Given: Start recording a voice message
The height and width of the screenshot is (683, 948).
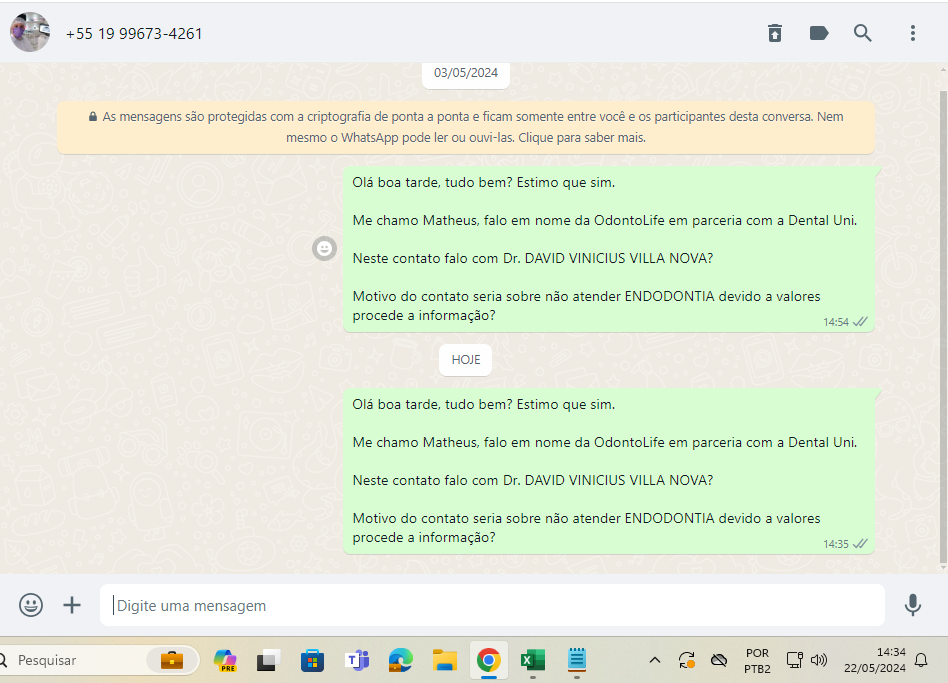Looking at the screenshot, I should pos(912,605).
